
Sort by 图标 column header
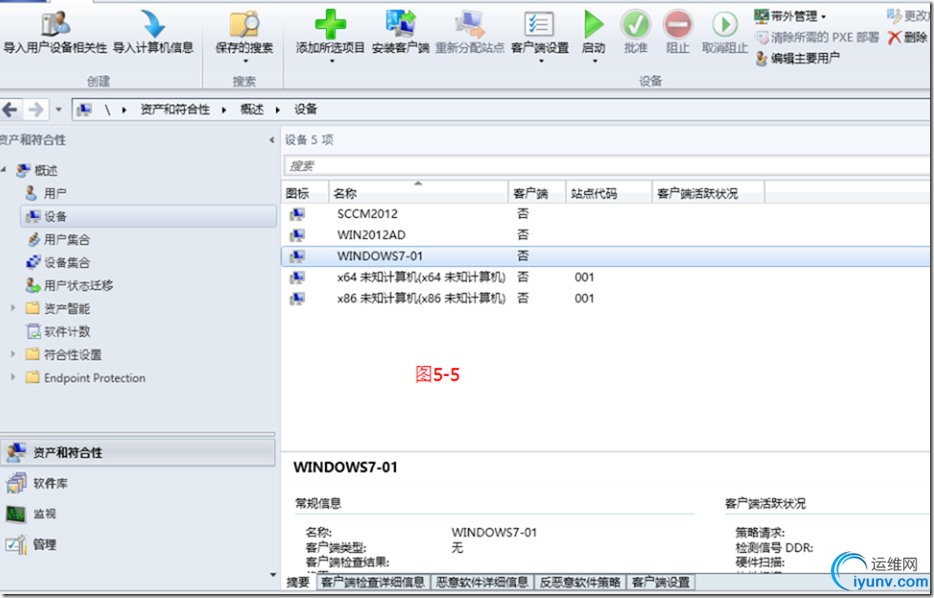click(305, 193)
